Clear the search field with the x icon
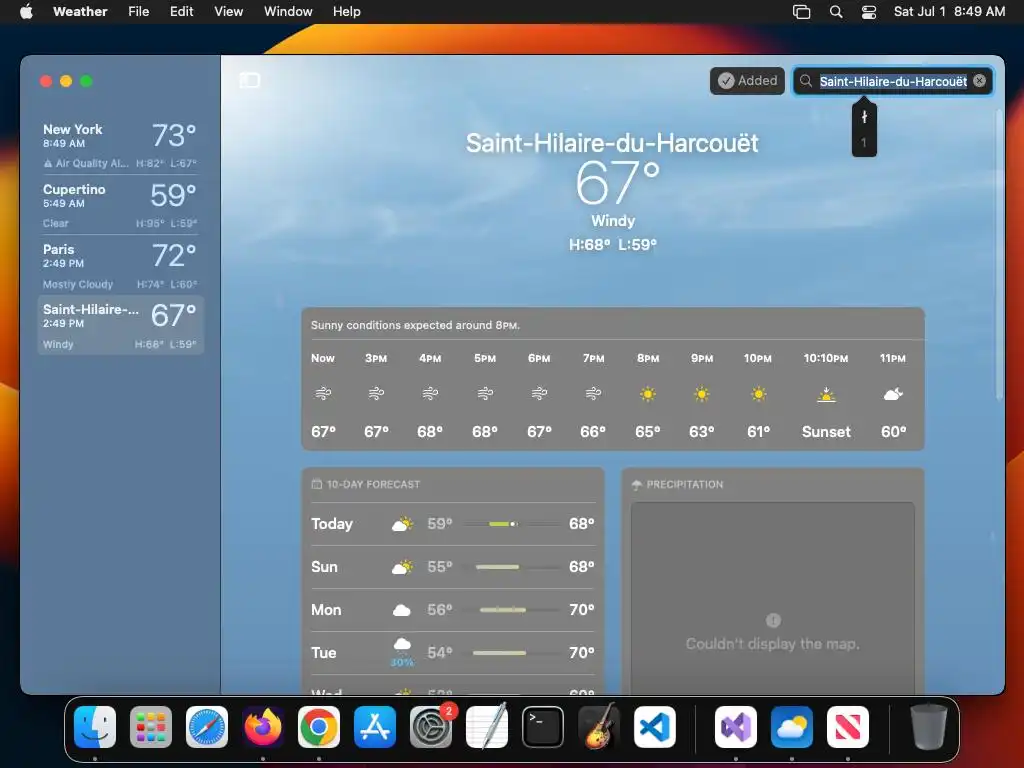This screenshot has width=1024, height=768. [979, 81]
